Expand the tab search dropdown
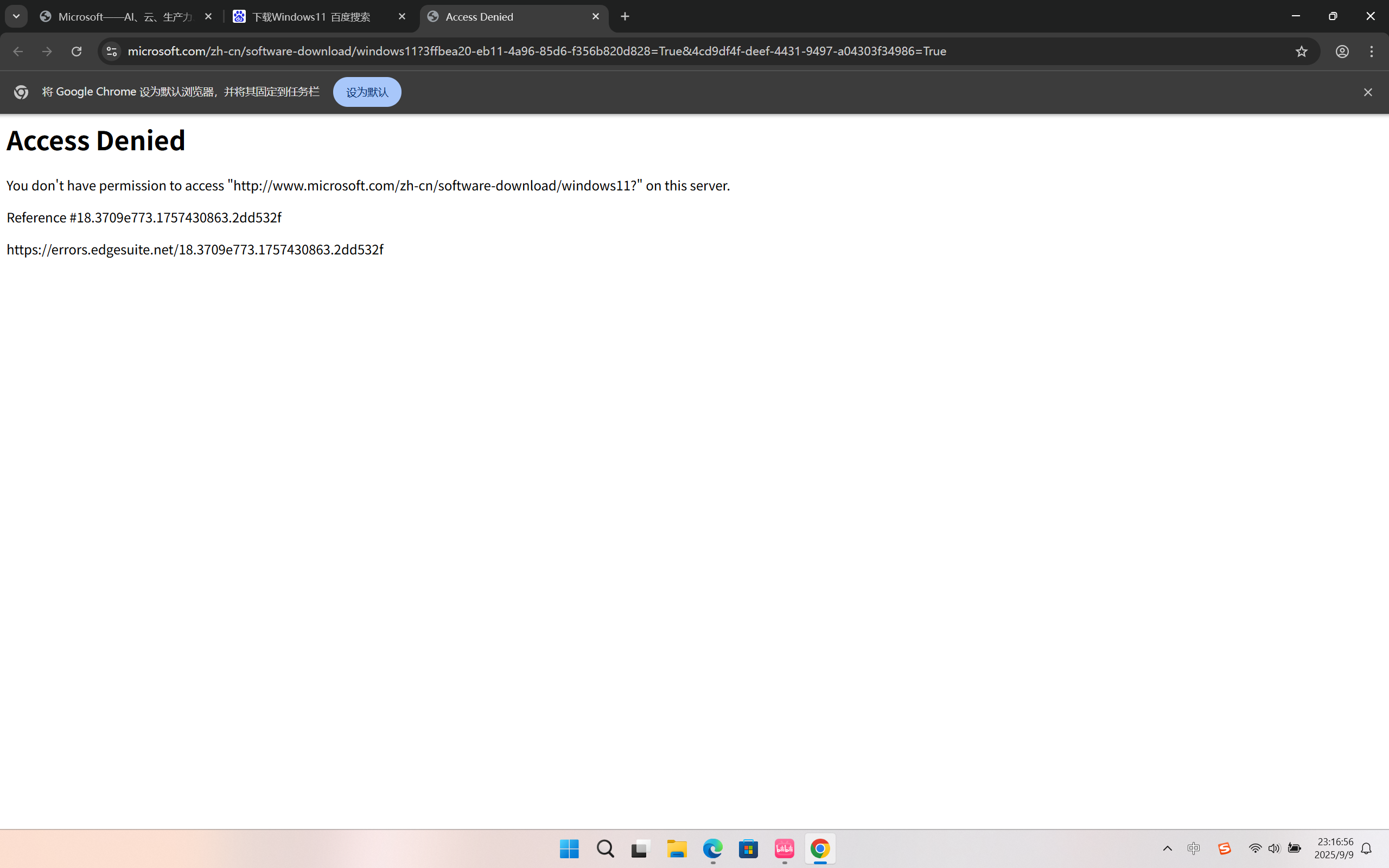 pos(16,17)
